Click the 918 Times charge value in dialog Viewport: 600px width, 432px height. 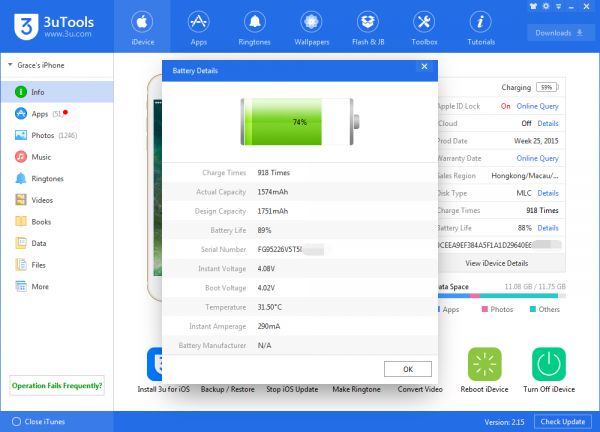(x=274, y=173)
